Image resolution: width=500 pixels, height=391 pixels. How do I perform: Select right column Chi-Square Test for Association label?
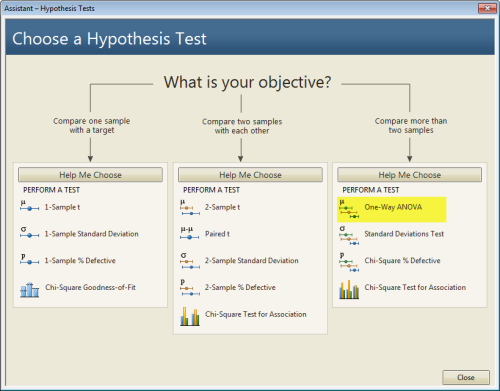pos(415,287)
